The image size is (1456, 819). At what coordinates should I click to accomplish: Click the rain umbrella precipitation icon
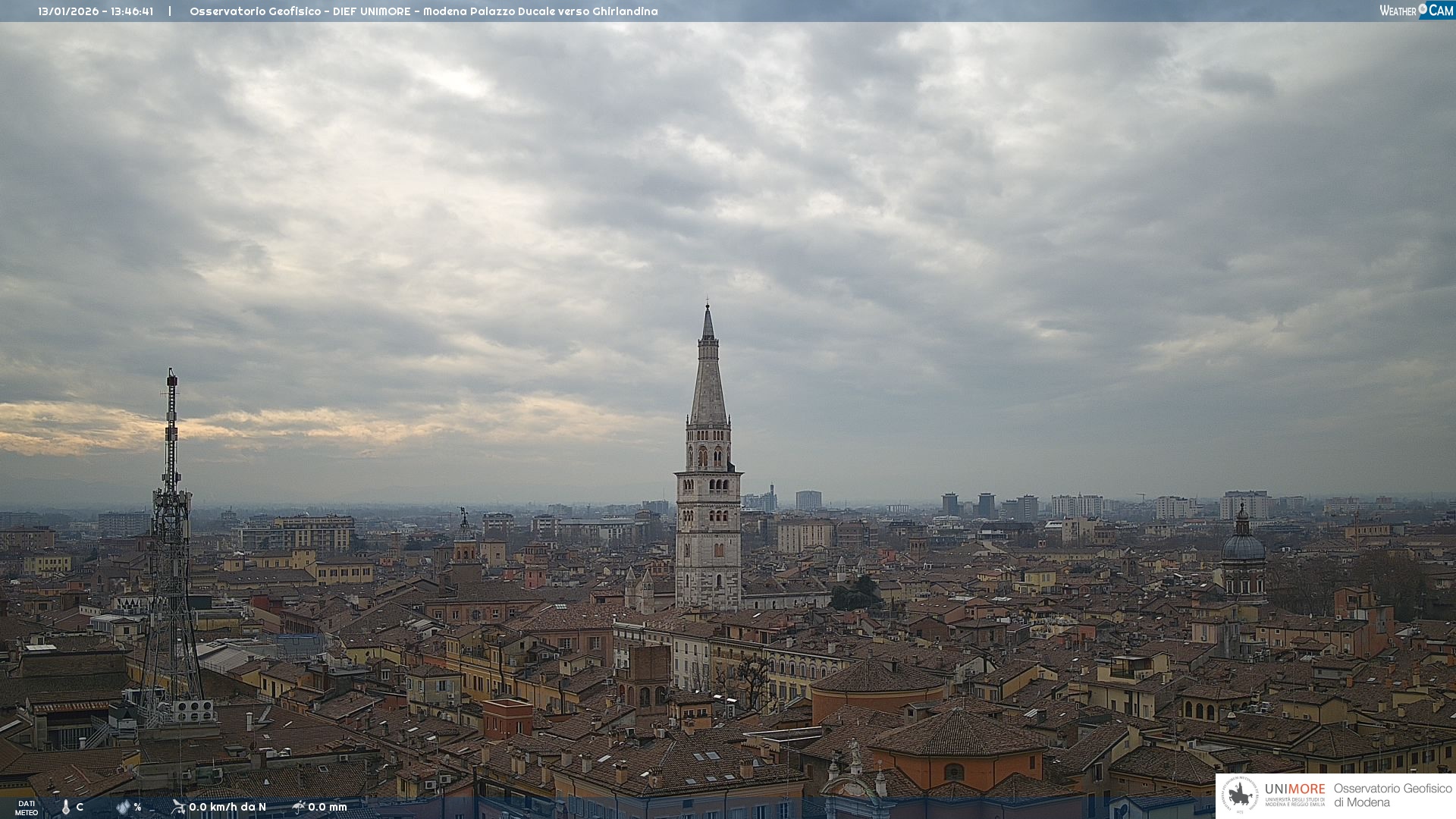[x=299, y=807]
